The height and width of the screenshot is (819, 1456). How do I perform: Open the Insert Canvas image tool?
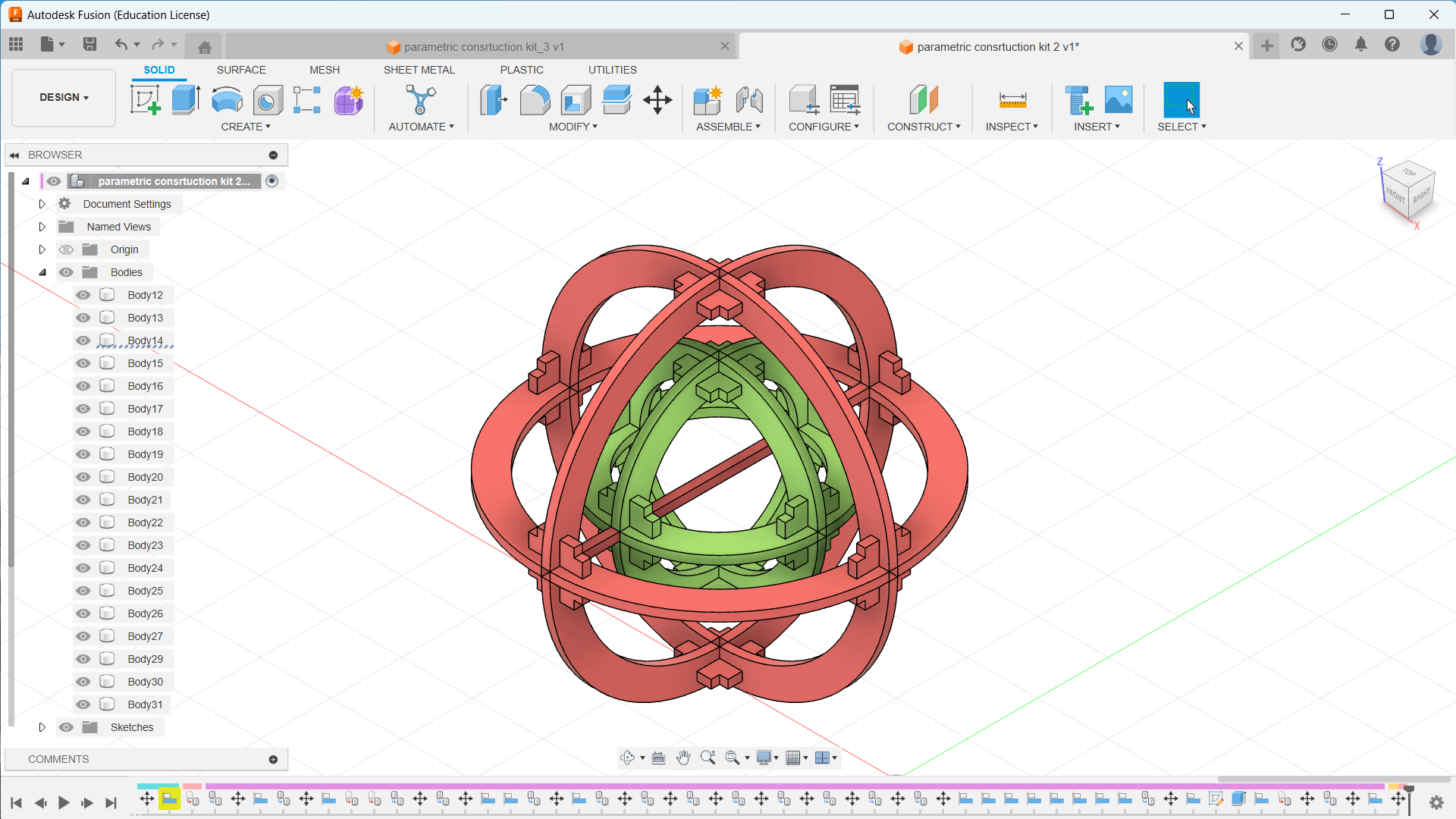coord(1119,100)
